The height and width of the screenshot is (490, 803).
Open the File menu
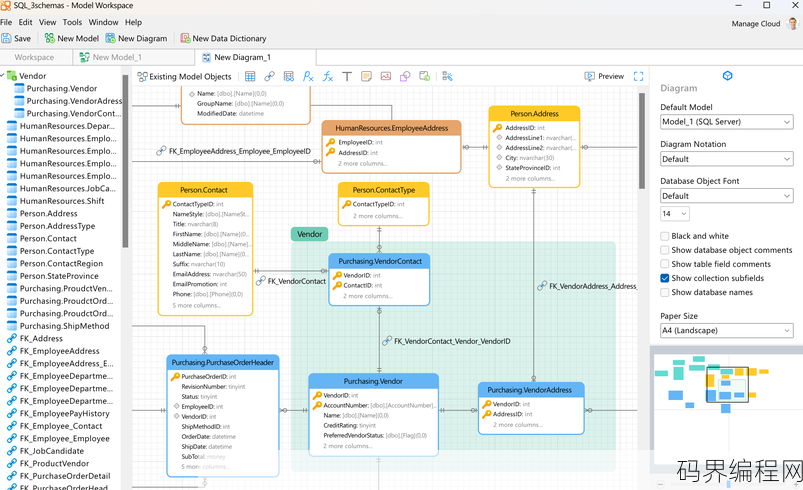coord(6,23)
